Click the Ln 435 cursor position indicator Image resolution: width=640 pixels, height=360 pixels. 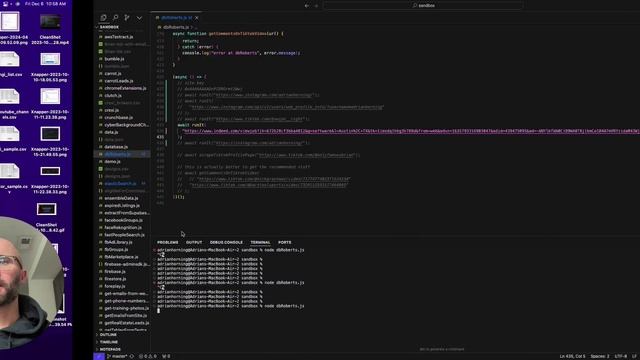572,356
